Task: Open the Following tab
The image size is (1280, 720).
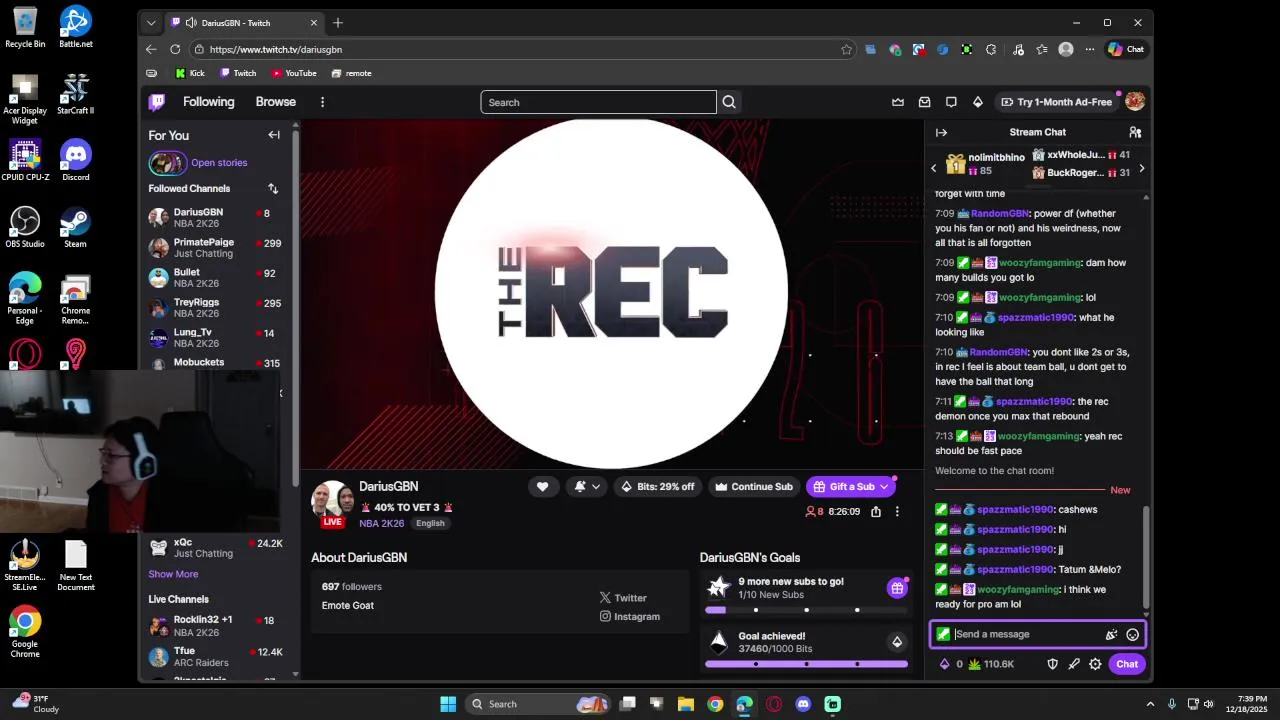Action: [x=208, y=102]
